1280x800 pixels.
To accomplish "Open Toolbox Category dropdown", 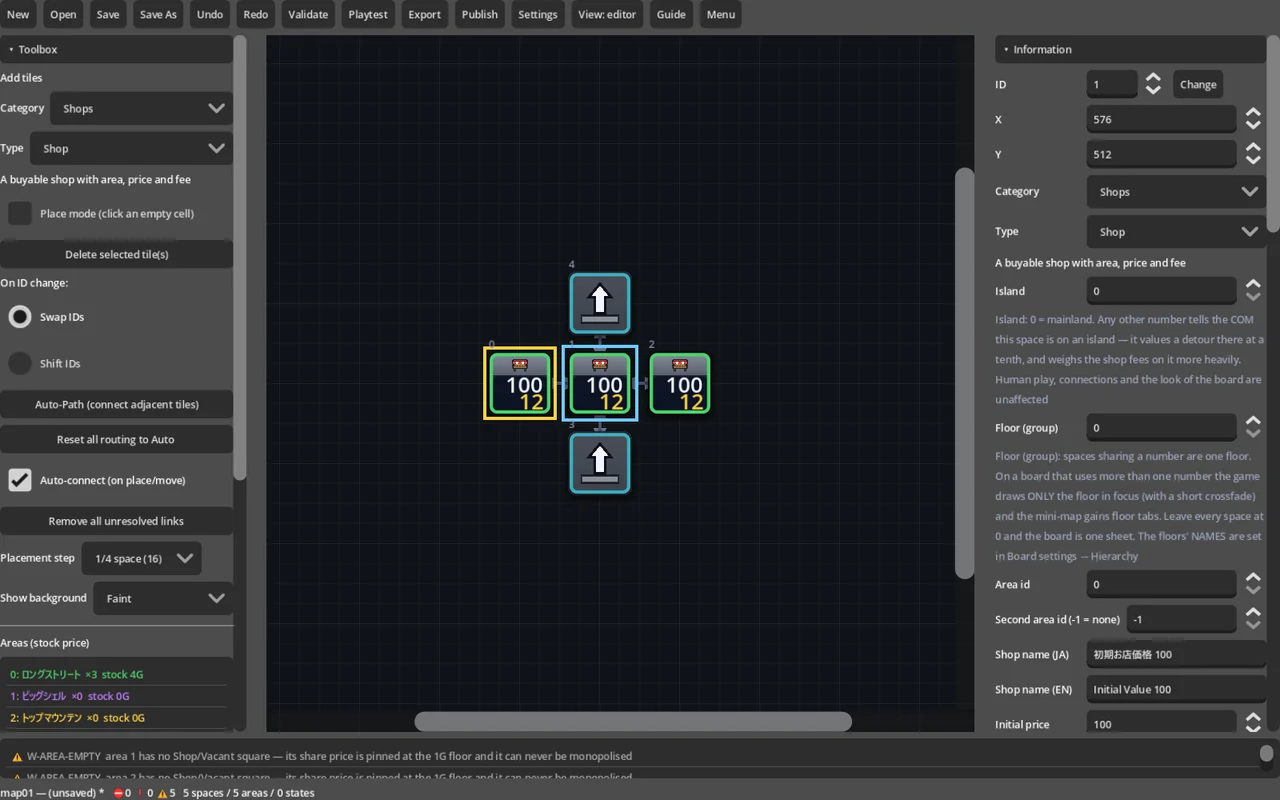I will (x=142, y=108).
